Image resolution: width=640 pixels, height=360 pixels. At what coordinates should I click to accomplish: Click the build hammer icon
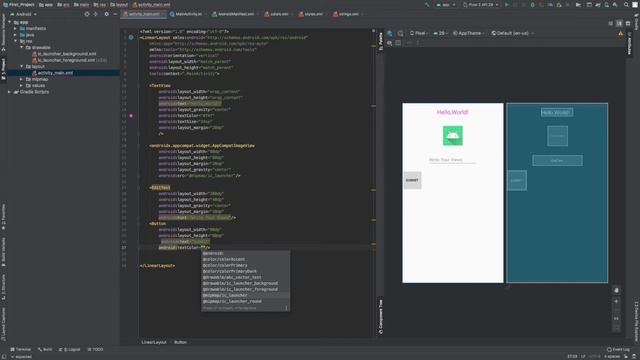click(x=427, y=5)
